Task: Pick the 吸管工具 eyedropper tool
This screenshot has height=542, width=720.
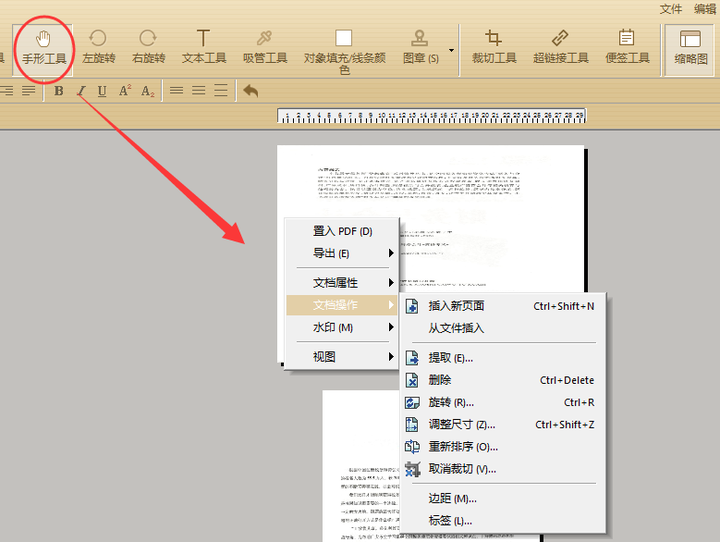Action: pyautogui.click(x=264, y=47)
